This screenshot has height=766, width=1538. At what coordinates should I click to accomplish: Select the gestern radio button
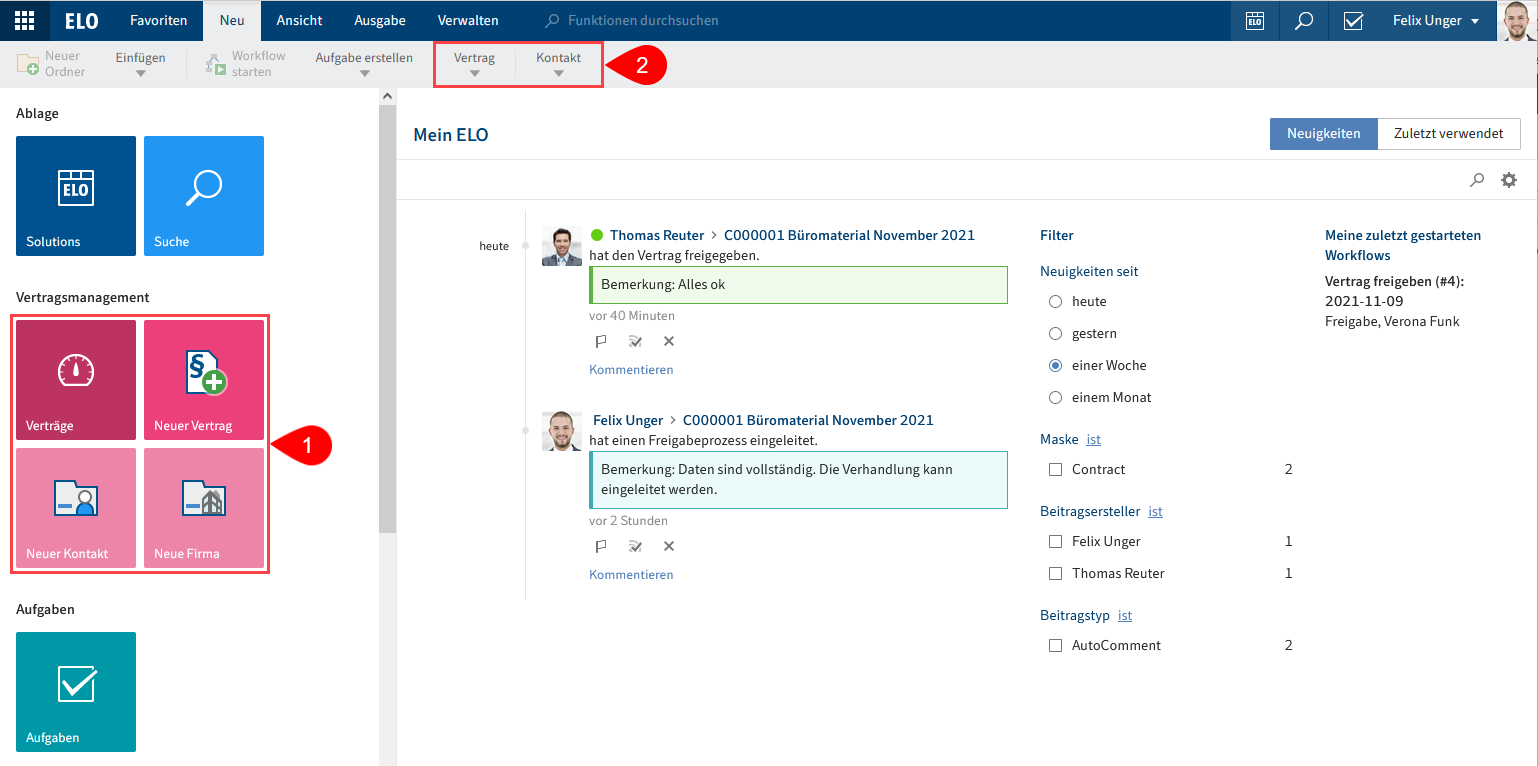point(1055,333)
